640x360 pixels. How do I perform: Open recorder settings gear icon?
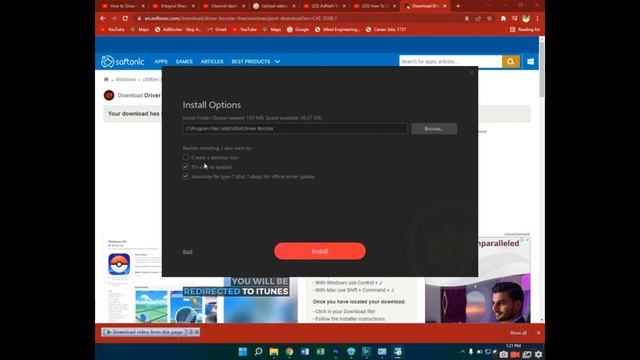[x=538, y=355]
